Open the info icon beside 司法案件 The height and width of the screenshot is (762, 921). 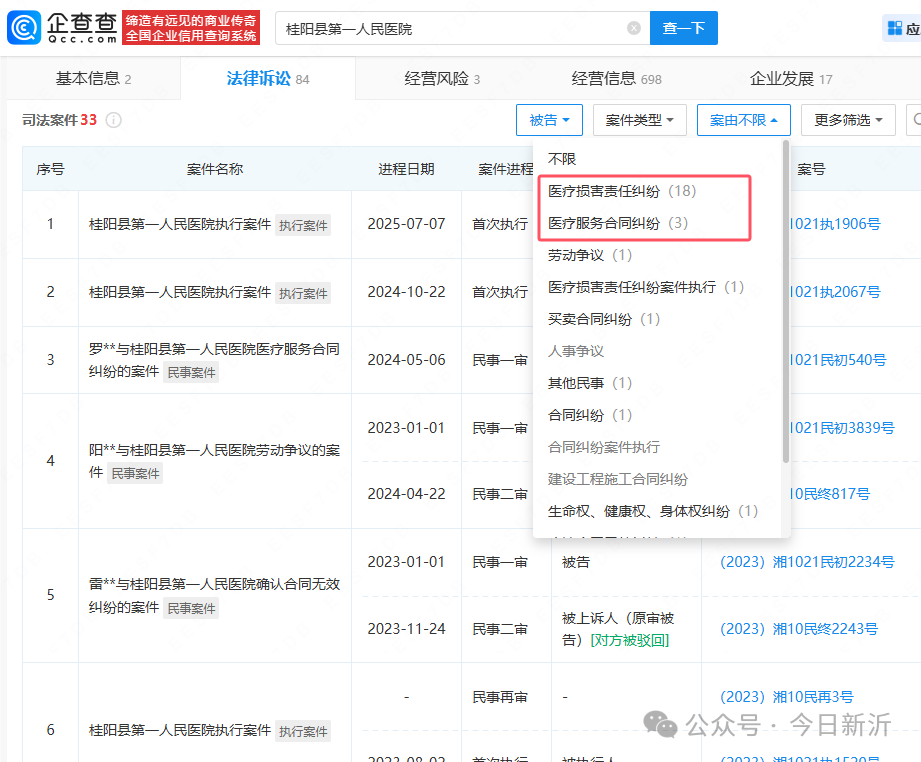(113, 120)
